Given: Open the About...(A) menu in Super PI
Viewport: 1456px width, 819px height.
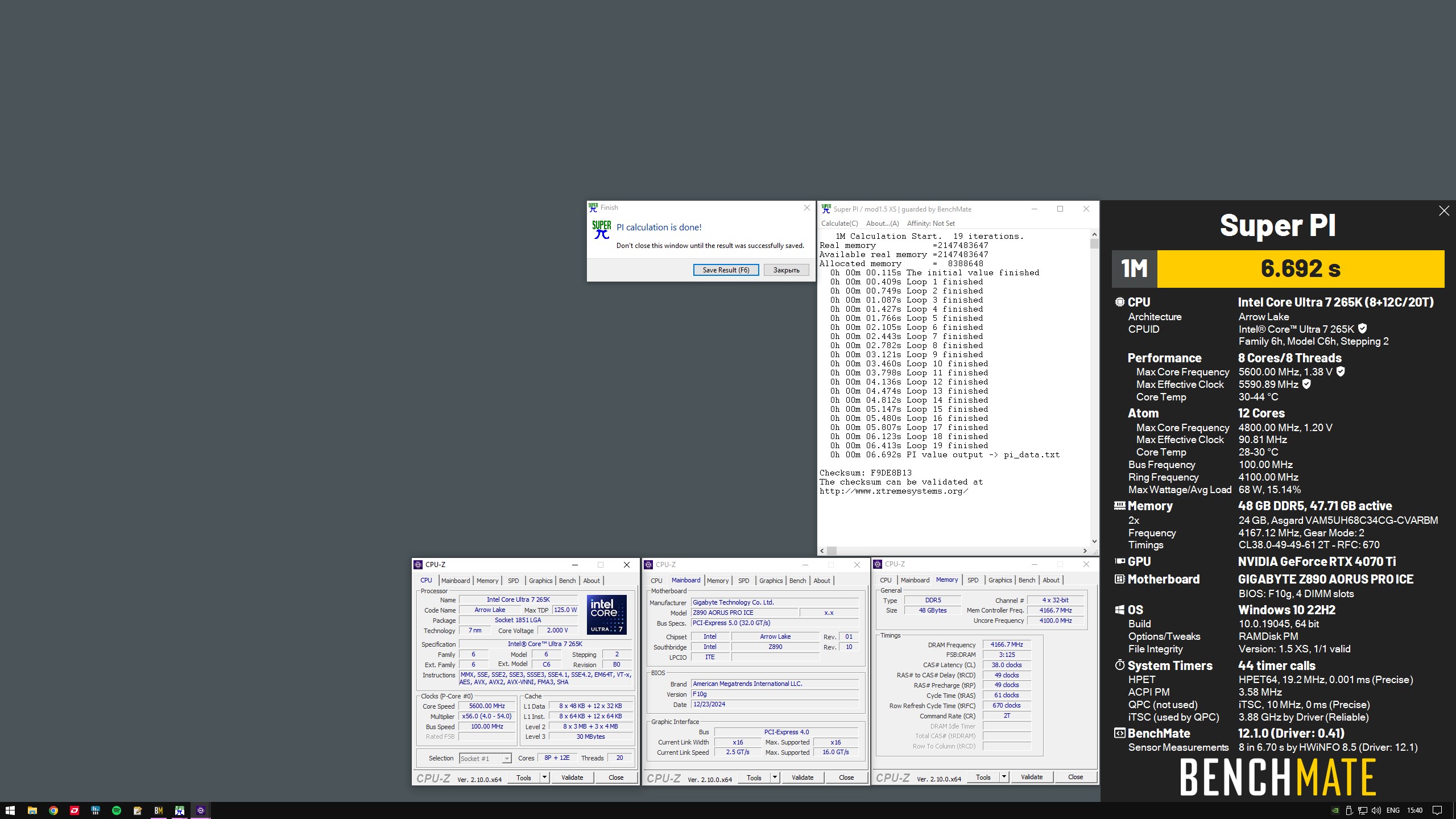Looking at the screenshot, I should [x=882, y=224].
